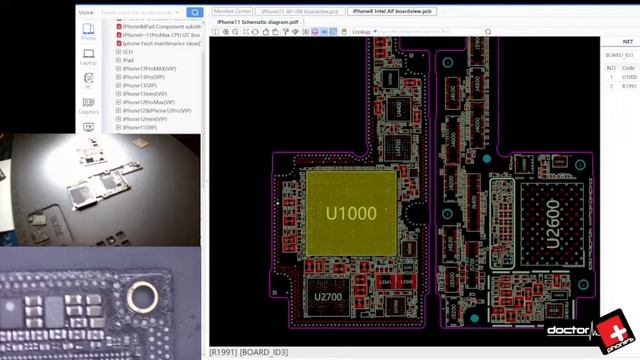The width and height of the screenshot is (640, 360).
Task: Toggle the blue arrow toolbar icon
Action: (324, 31)
